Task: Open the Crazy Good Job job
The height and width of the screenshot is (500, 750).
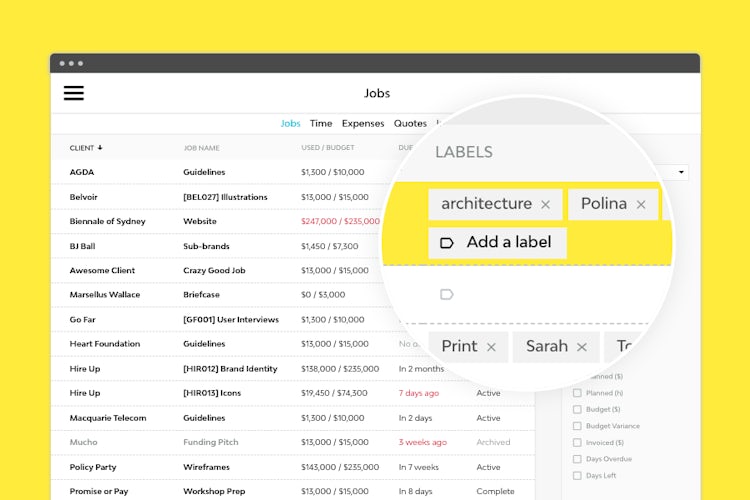Action: [214, 270]
